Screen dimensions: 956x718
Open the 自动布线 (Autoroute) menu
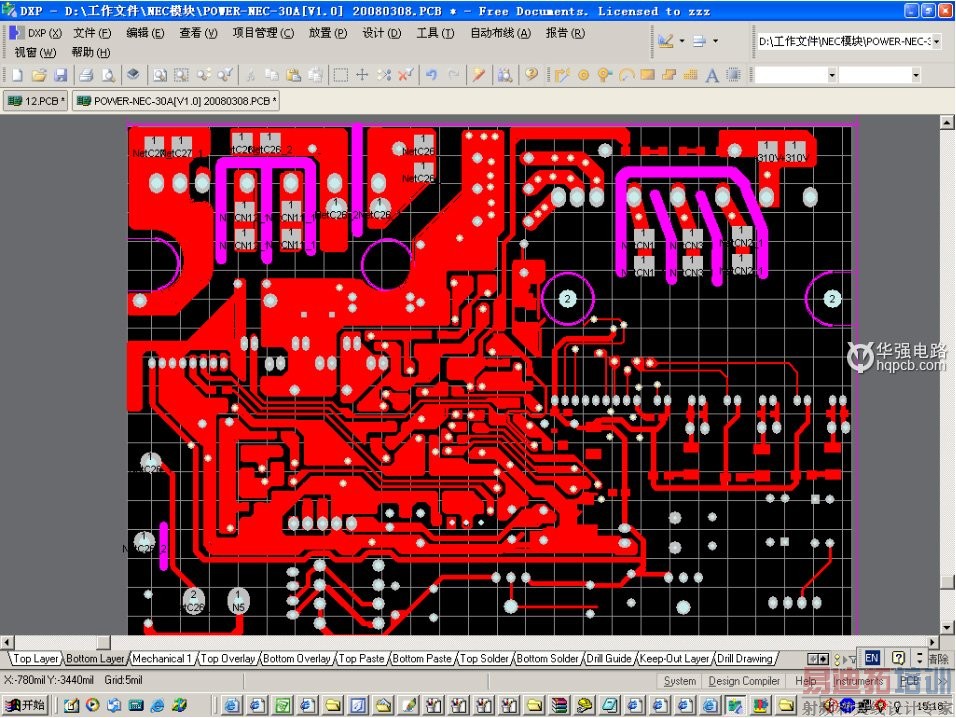pos(499,32)
